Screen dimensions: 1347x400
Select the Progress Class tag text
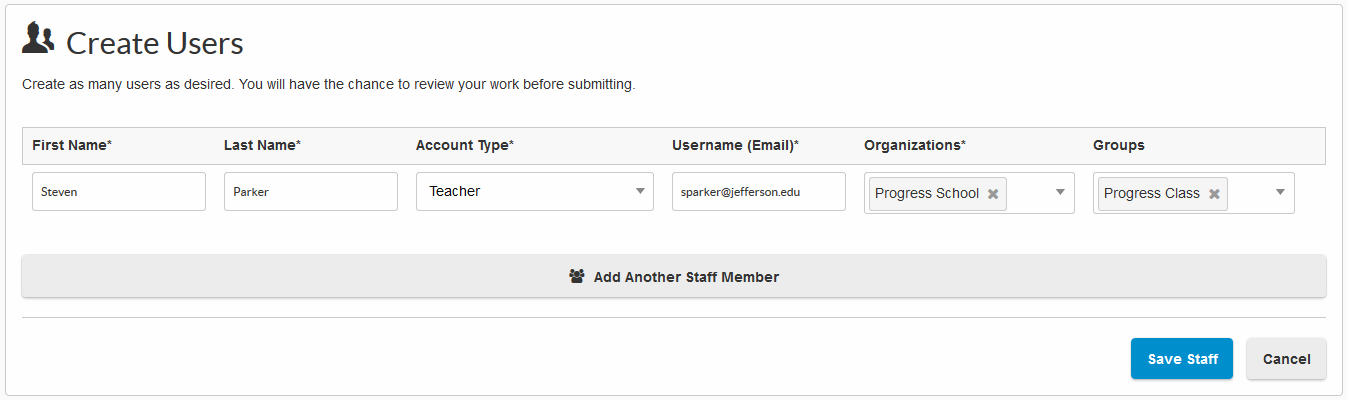1152,194
